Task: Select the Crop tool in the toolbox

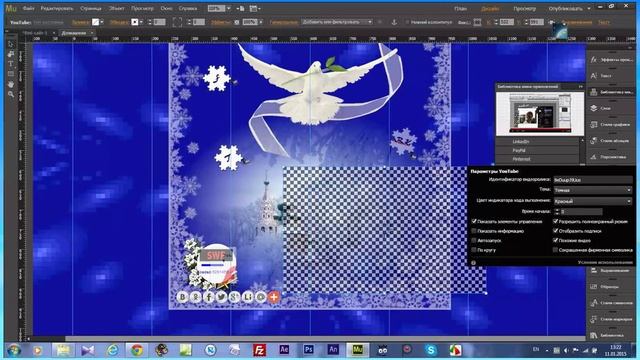Action: click(x=11, y=54)
